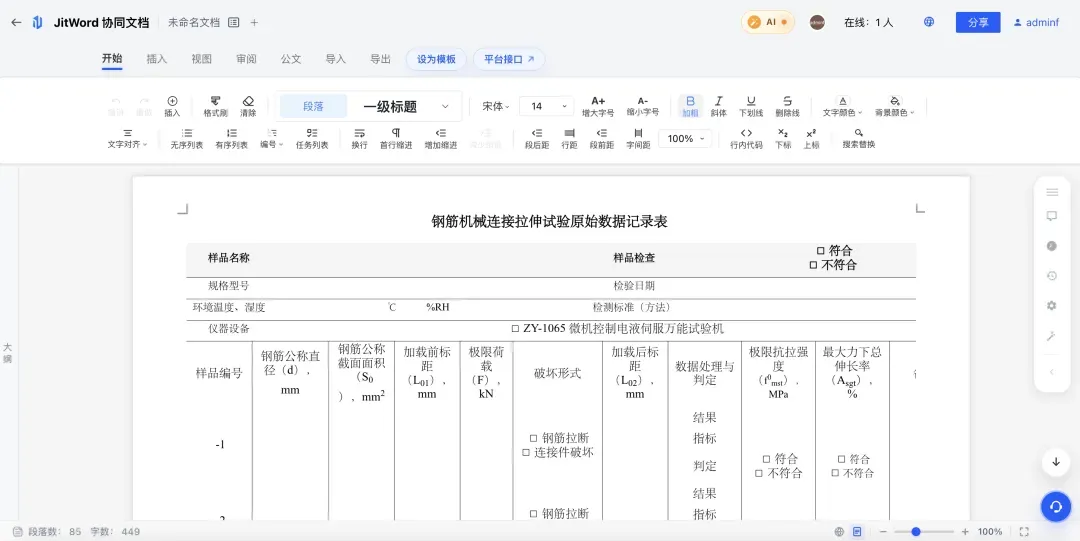1080x541 pixels.
Task: Click the blue headset support button
Action: coord(1055,507)
